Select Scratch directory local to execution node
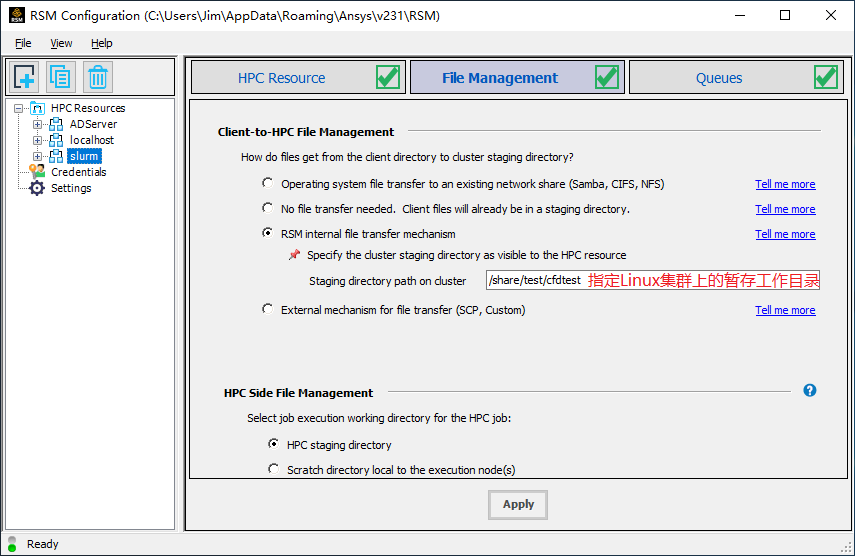The height and width of the screenshot is (556, 855). point(273,469)
